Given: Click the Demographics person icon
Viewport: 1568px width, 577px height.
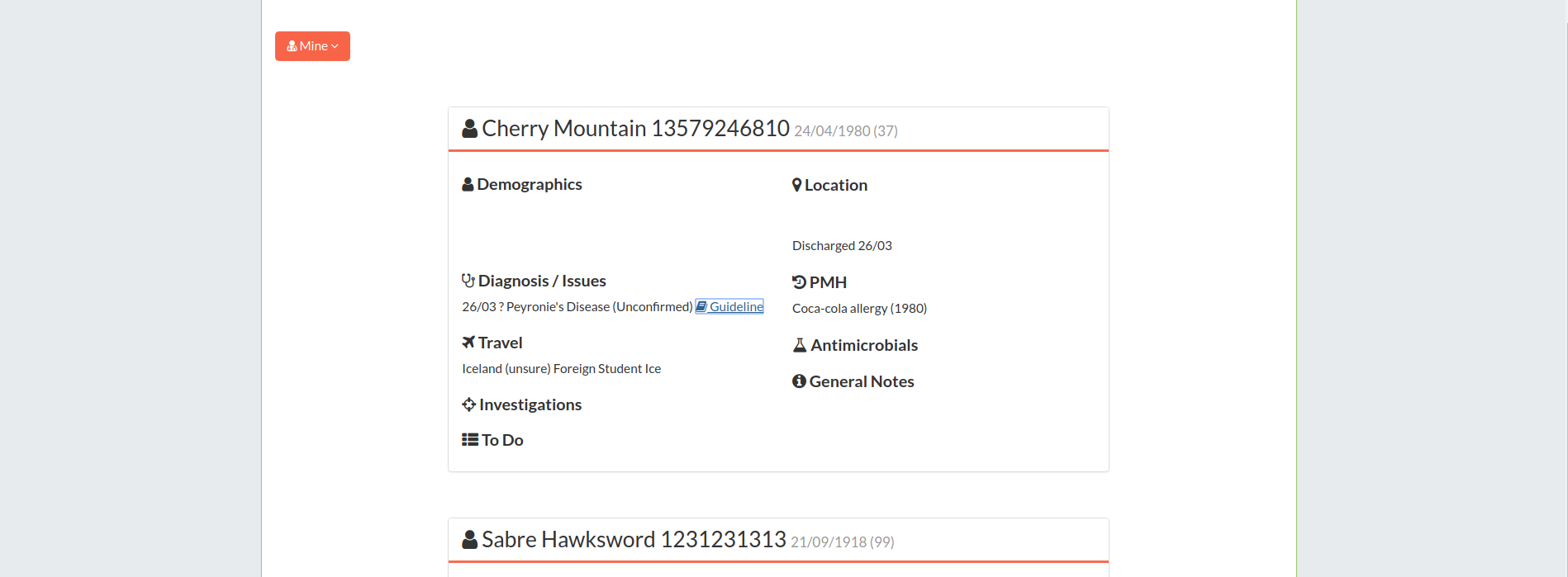Looking at the screenshot, I should point(468,184).
